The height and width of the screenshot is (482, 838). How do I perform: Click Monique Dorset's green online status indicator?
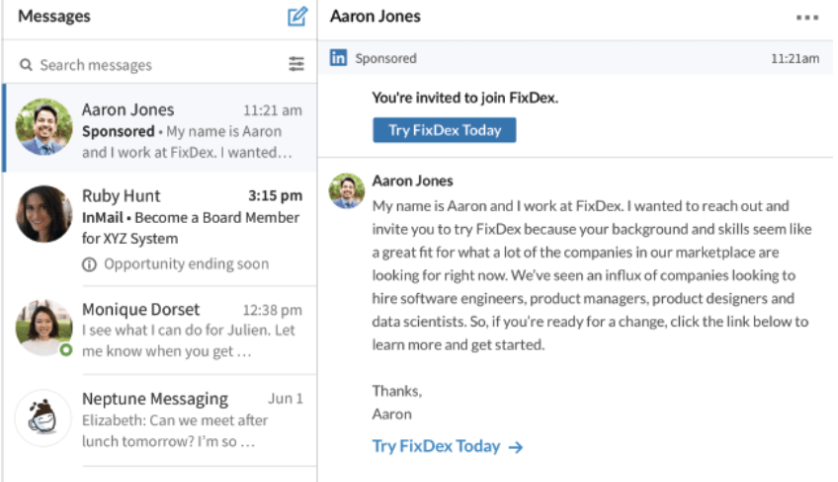(x=66, y=351)
